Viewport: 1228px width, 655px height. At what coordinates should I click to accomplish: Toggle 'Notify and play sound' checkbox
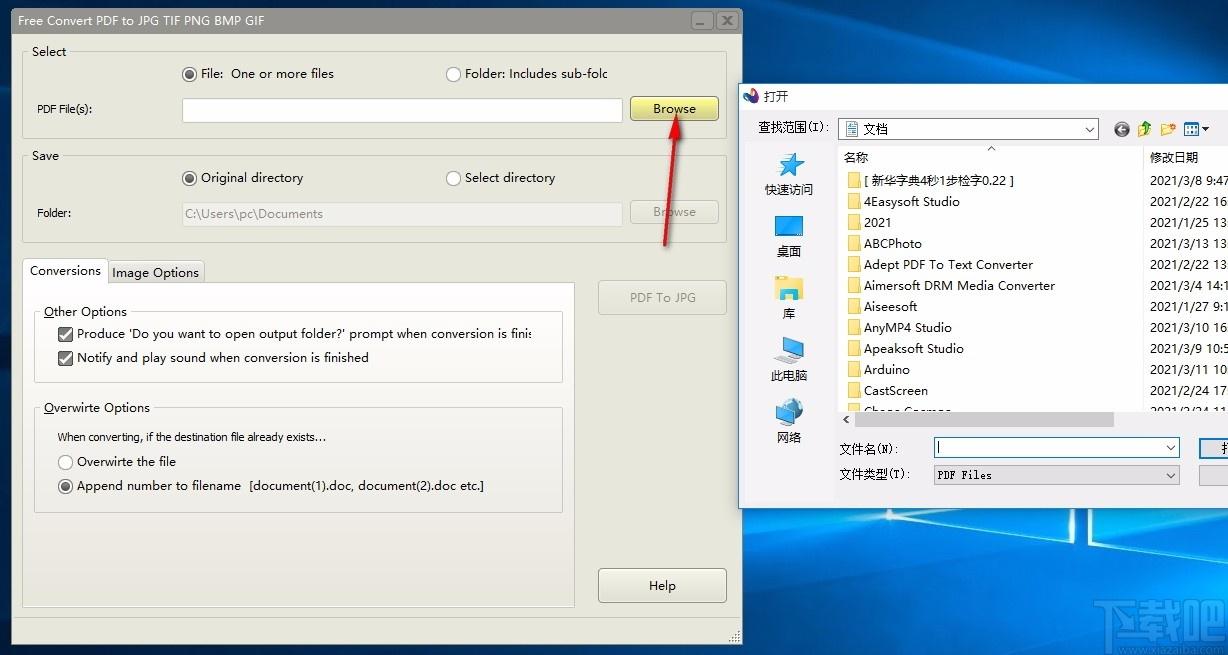[66, 358]
